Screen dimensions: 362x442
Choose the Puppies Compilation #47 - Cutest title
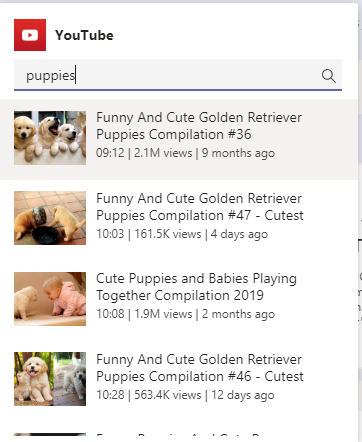(x=200, y=207)
